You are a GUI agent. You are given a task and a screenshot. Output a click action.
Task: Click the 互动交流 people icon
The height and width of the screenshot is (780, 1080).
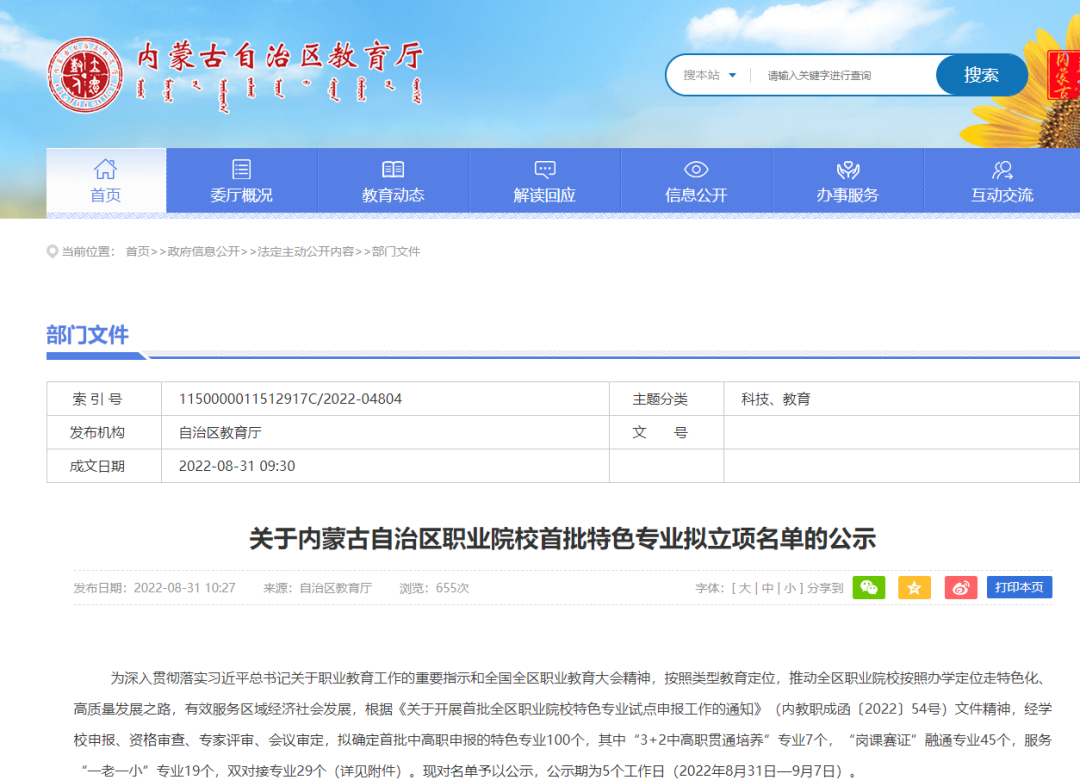(1002, 170)
